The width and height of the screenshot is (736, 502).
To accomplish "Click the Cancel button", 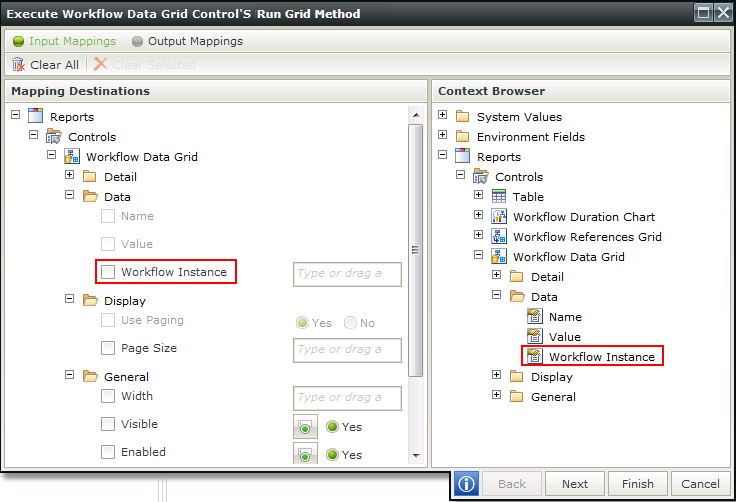I will point(700,484).
